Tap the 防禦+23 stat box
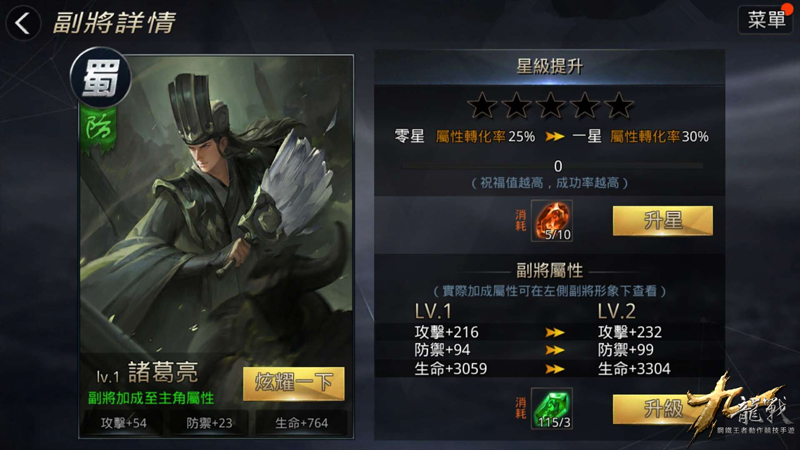The height and width of the screenshot is (450, 800). [x=209, y=423]
